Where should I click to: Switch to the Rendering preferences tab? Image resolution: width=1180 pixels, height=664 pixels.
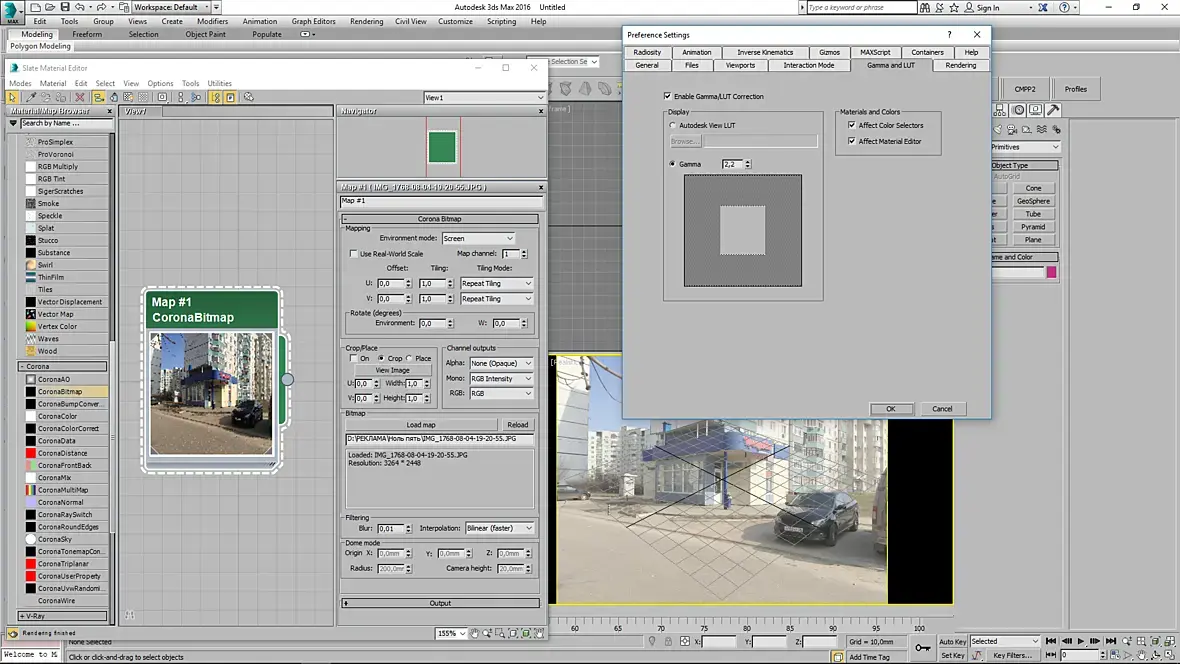tap(960, 65)
